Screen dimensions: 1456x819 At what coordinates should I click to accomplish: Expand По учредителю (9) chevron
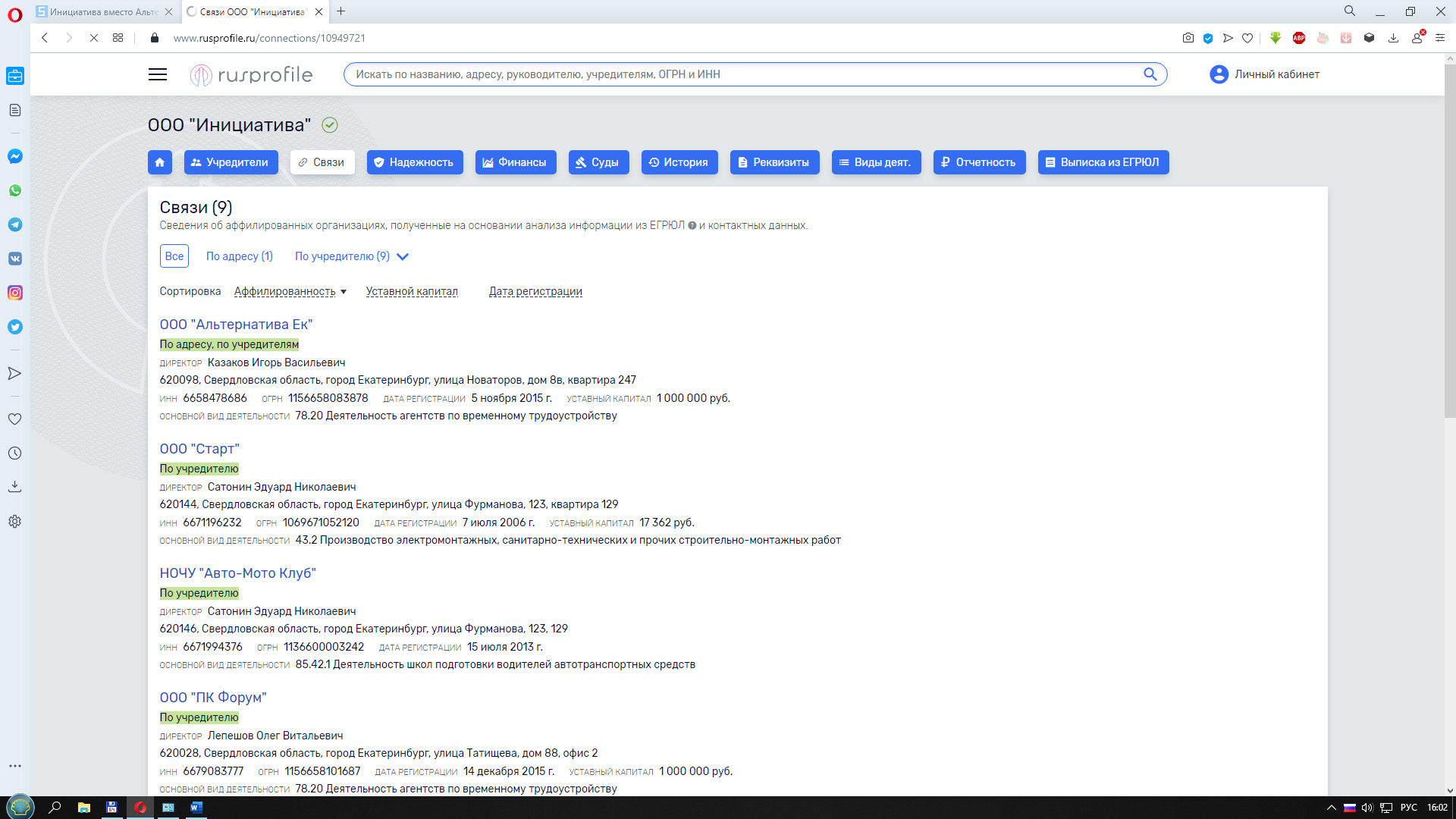[403, 256]
